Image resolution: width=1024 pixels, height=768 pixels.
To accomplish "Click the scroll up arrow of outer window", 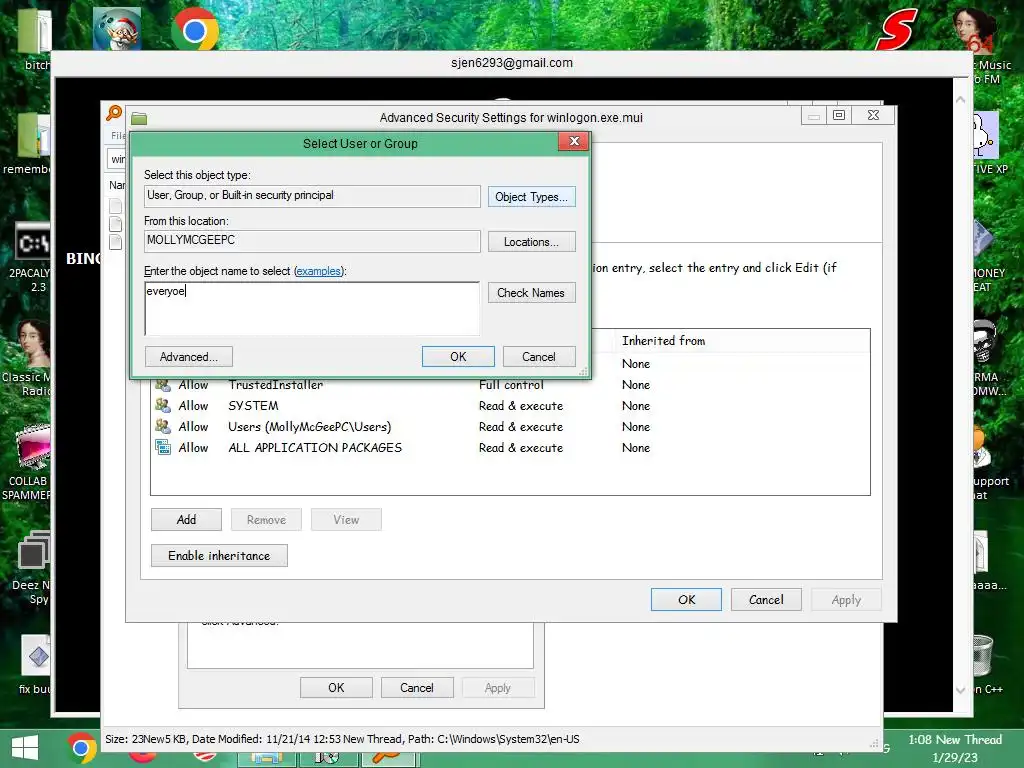I will pyautogui.click(x=961, y=100).
